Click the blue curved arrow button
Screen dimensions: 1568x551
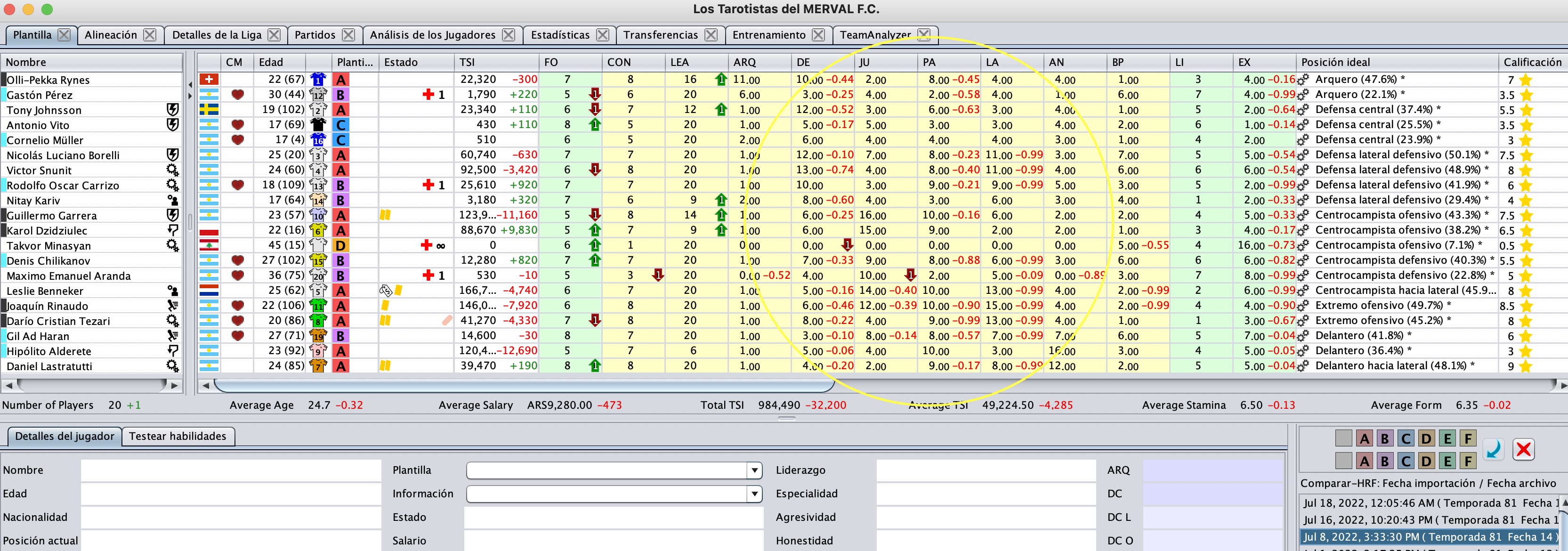click(x=1493, y=449)
